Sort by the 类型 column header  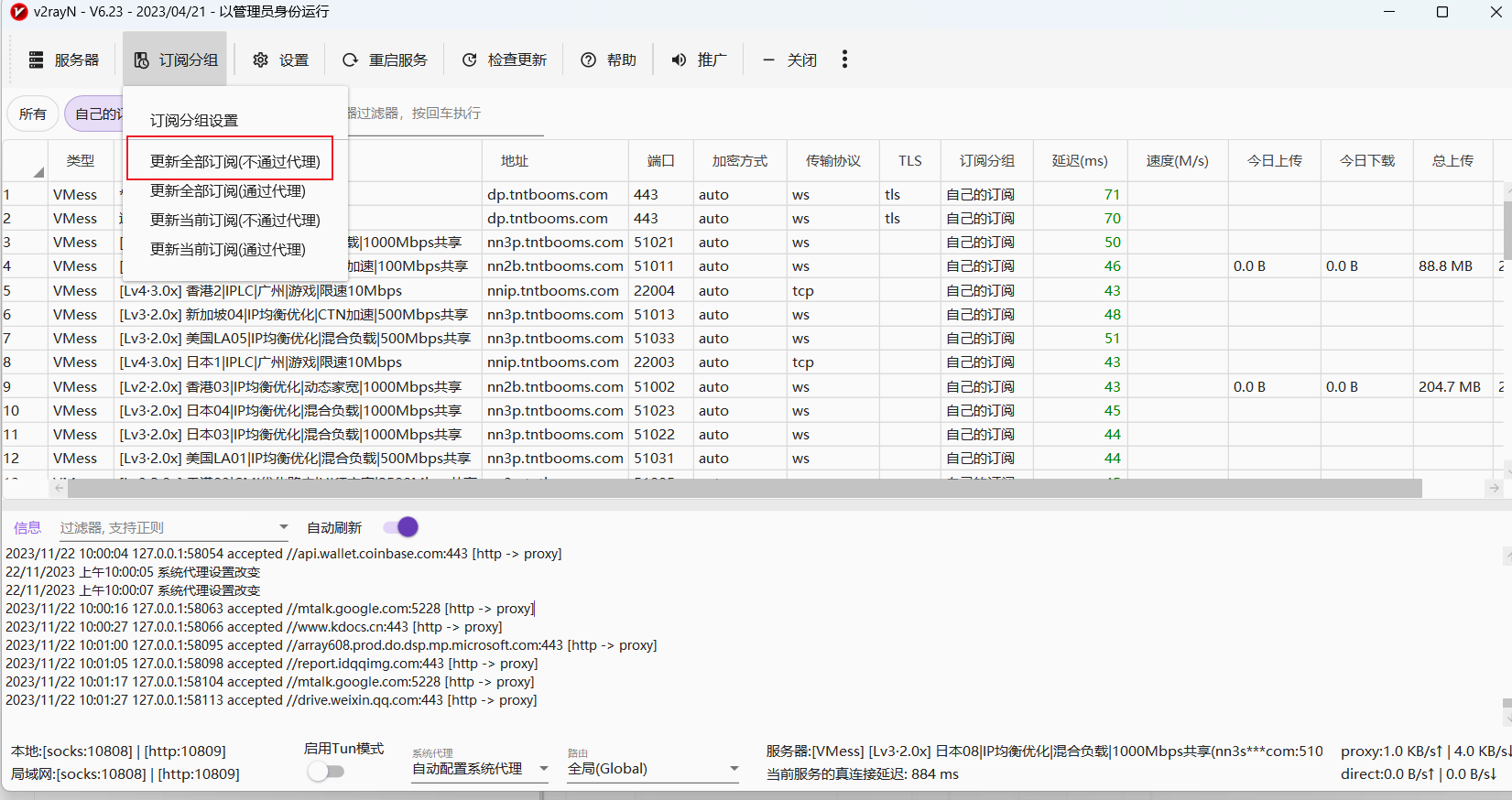click(81, 161)
